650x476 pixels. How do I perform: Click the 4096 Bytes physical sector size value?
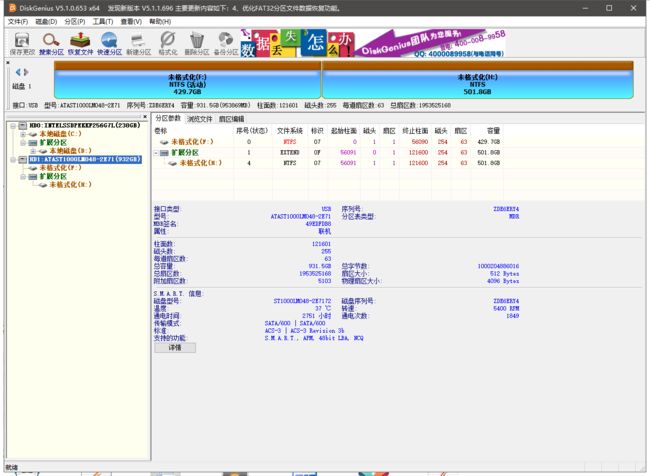pos(503,281)
